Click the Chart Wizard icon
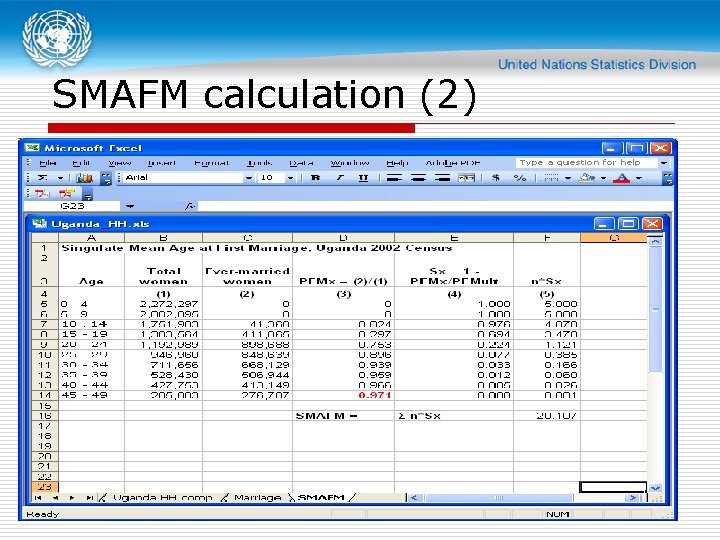This screenshot has height=540, width=720. 84,178
